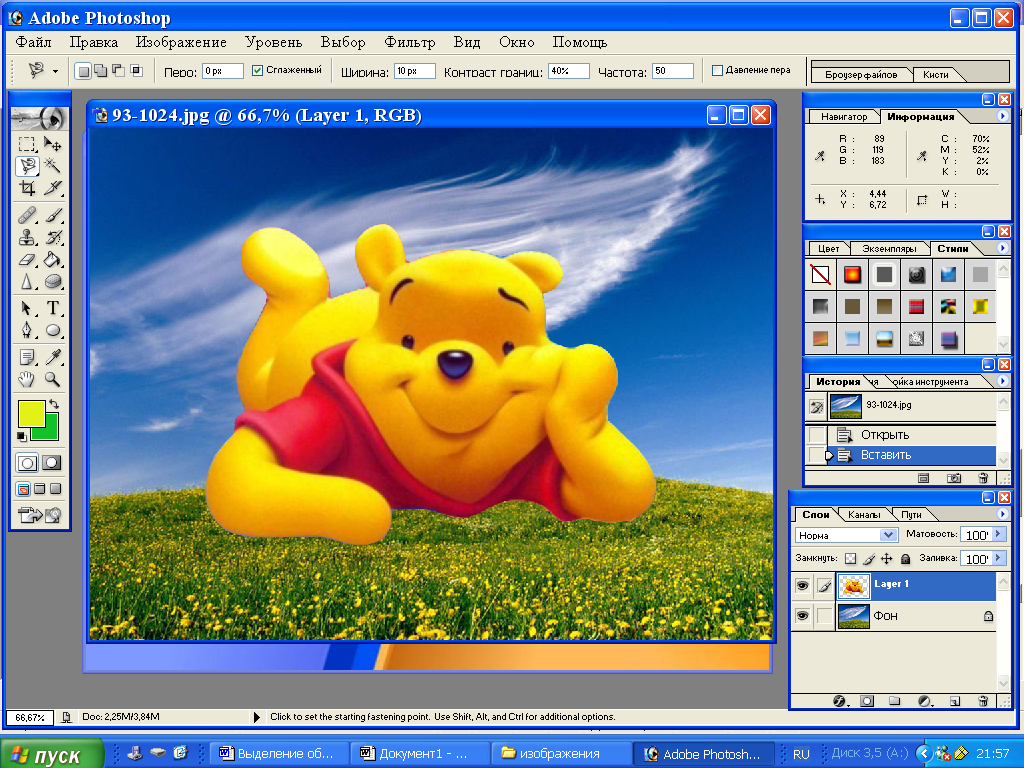This screenshot has height=768, width=1024.
Task: Select the Brush tool
Action: click(52, 215)
